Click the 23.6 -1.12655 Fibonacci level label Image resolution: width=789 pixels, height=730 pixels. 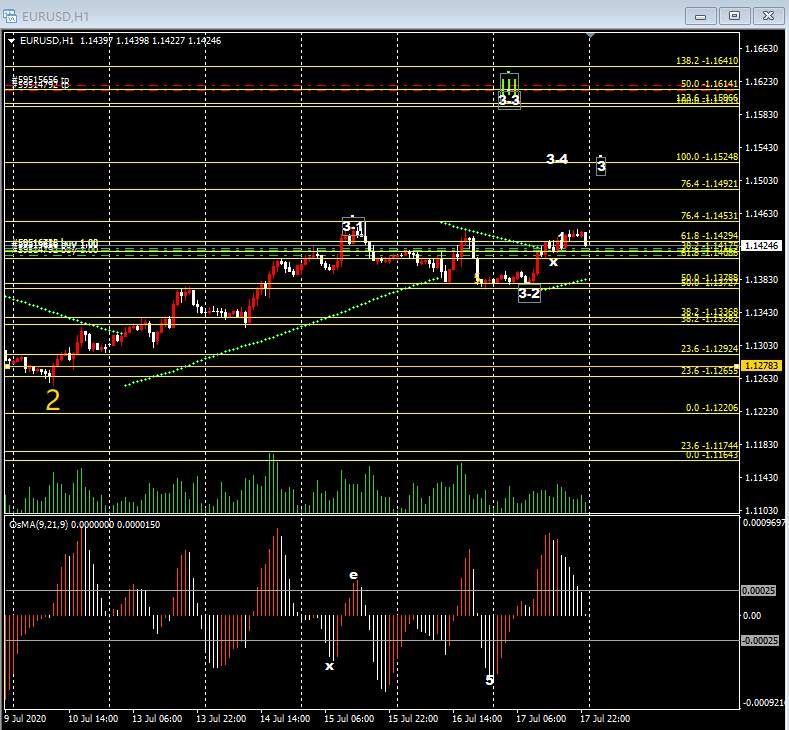pos(709,371)
